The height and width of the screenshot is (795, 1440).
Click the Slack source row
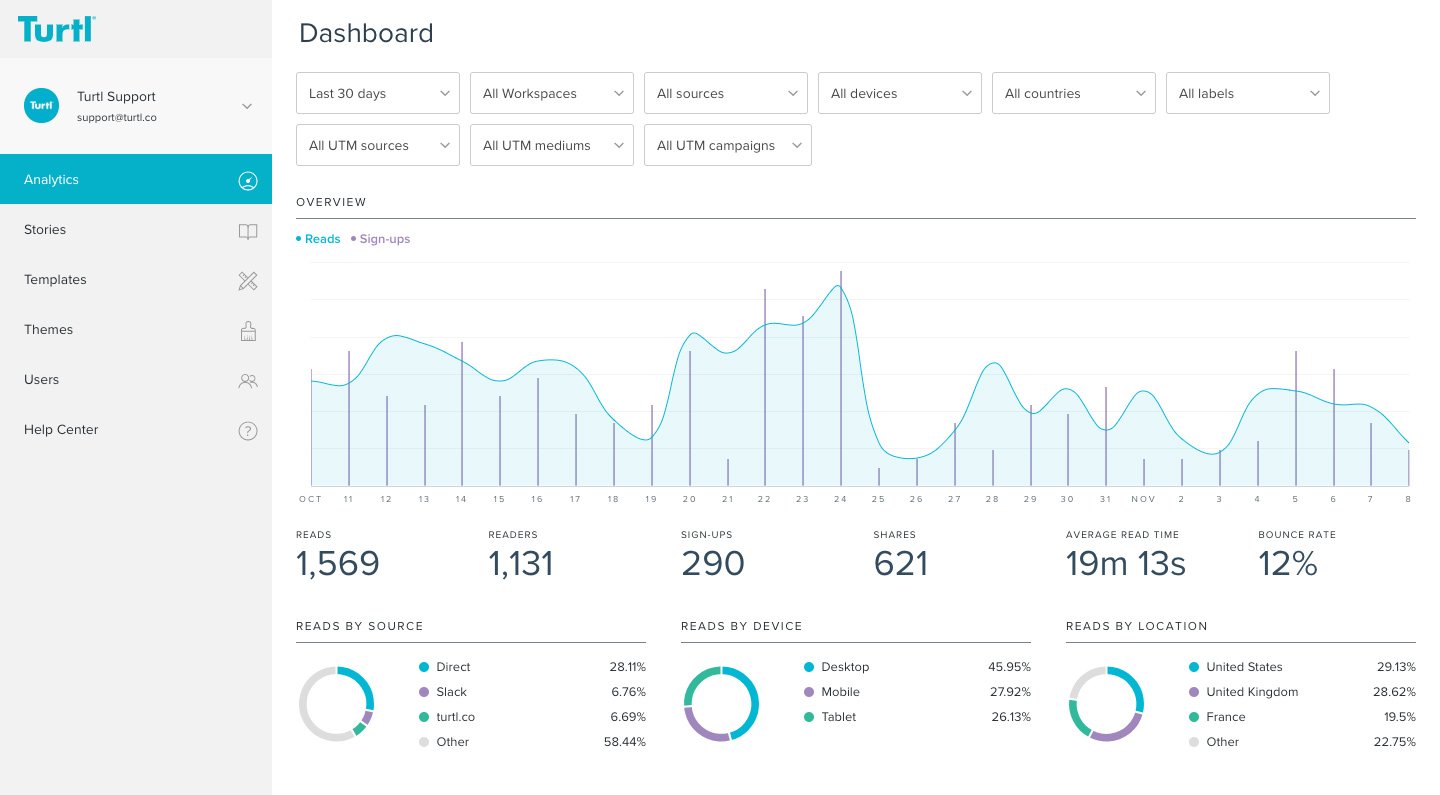(532, 692)
